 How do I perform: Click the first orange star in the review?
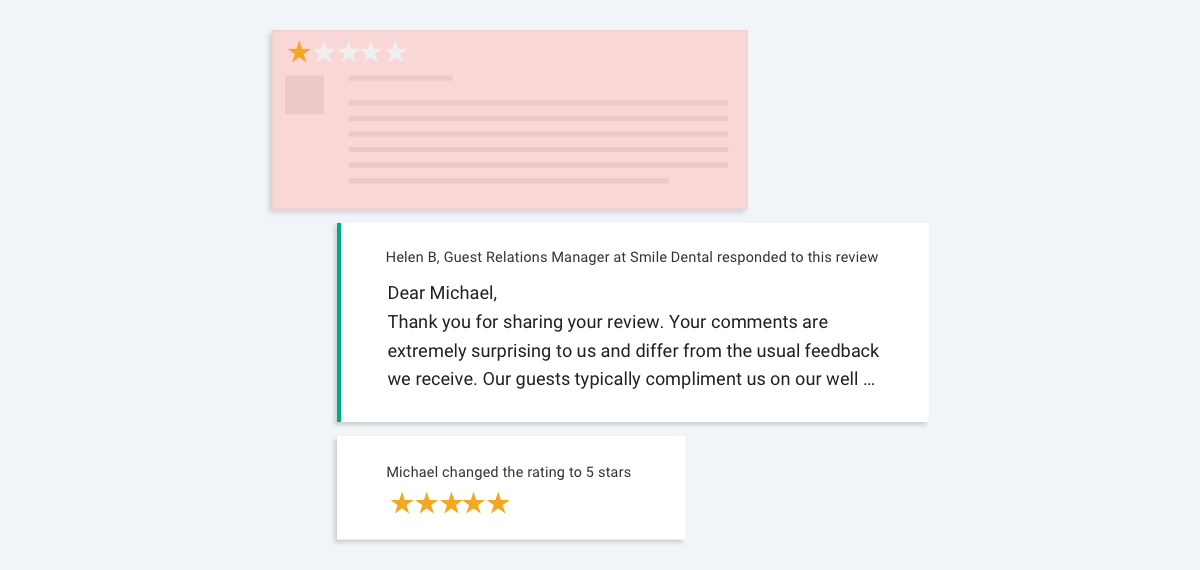point(299,52)
